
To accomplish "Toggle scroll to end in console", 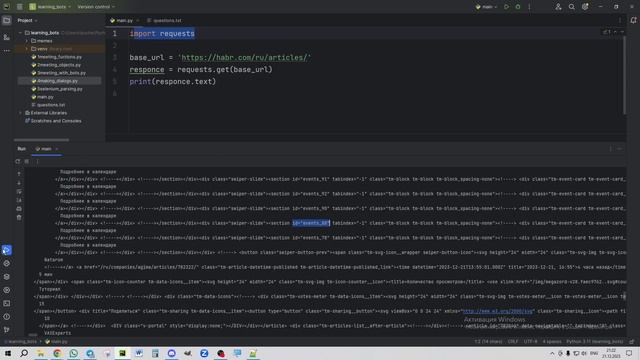I will tap(19, 200).
